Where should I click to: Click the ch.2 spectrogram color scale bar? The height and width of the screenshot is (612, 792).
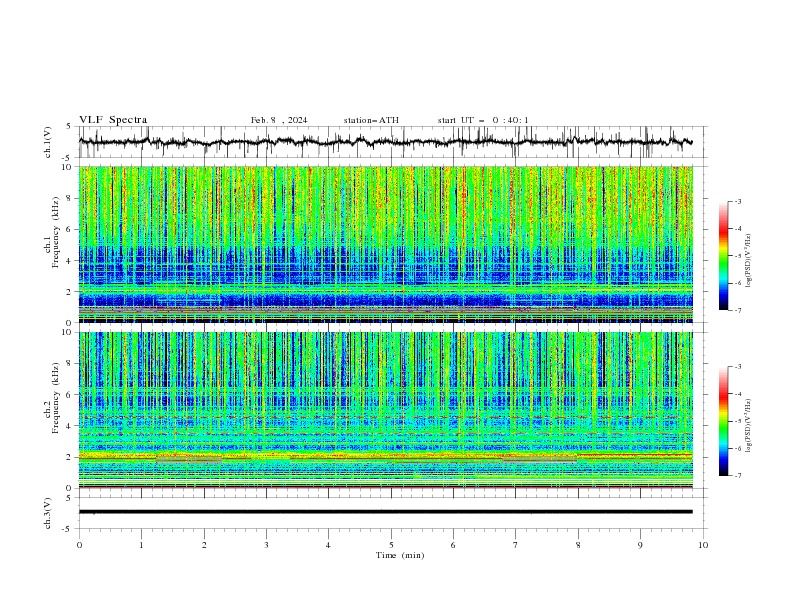tap(723, 421)
